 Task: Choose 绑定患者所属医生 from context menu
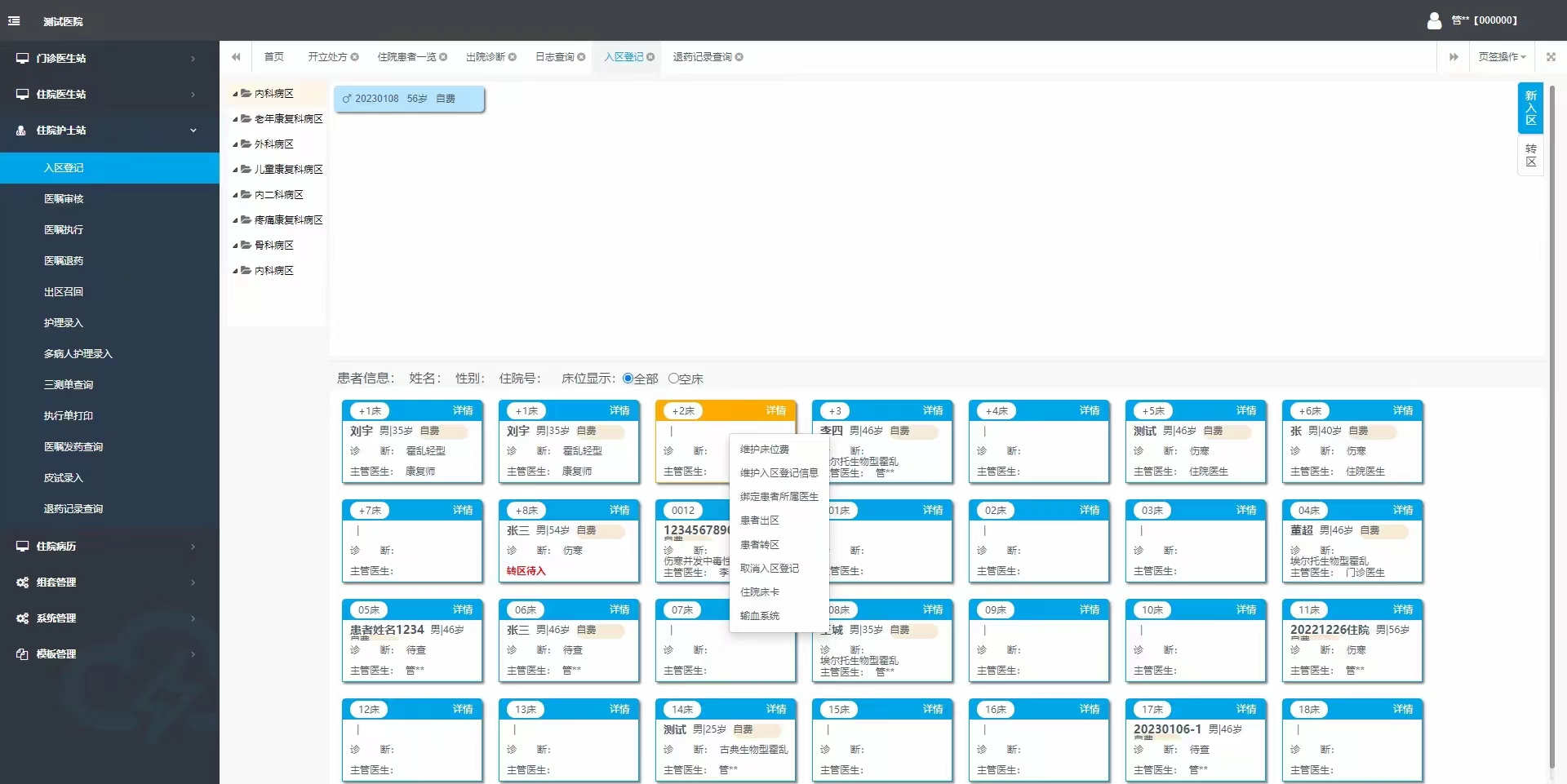click(779, 497)
